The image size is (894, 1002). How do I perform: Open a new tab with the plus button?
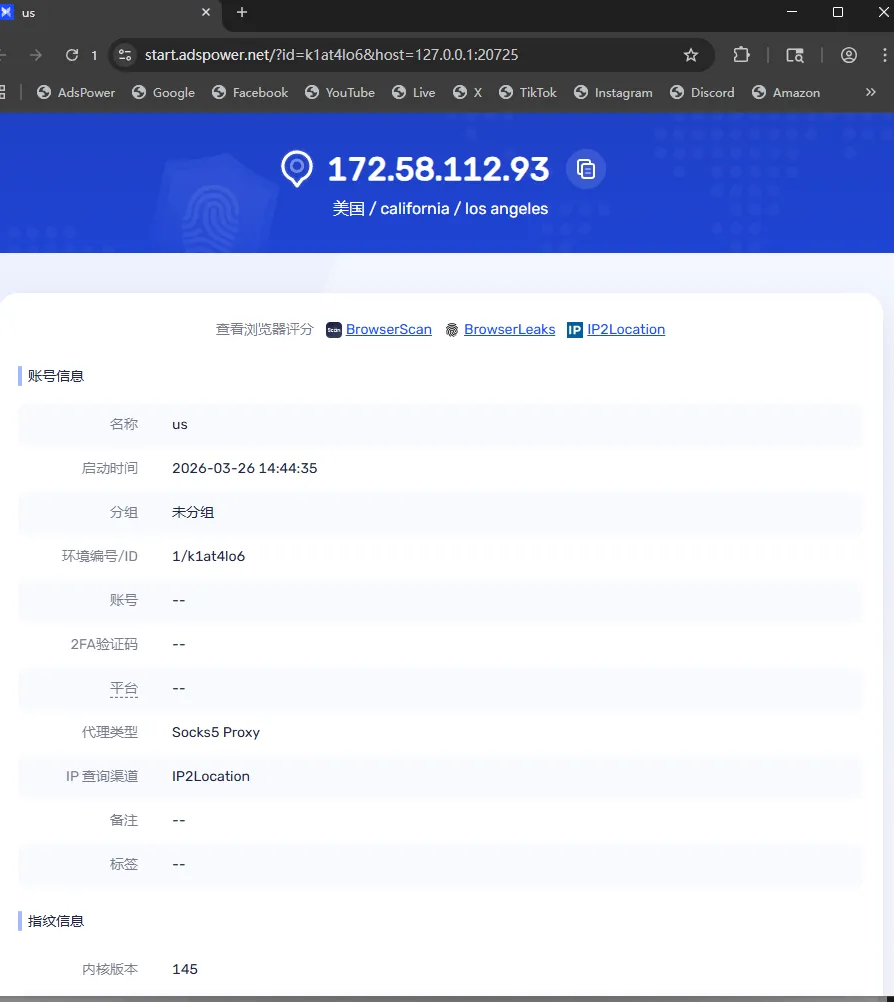(241, 14)
